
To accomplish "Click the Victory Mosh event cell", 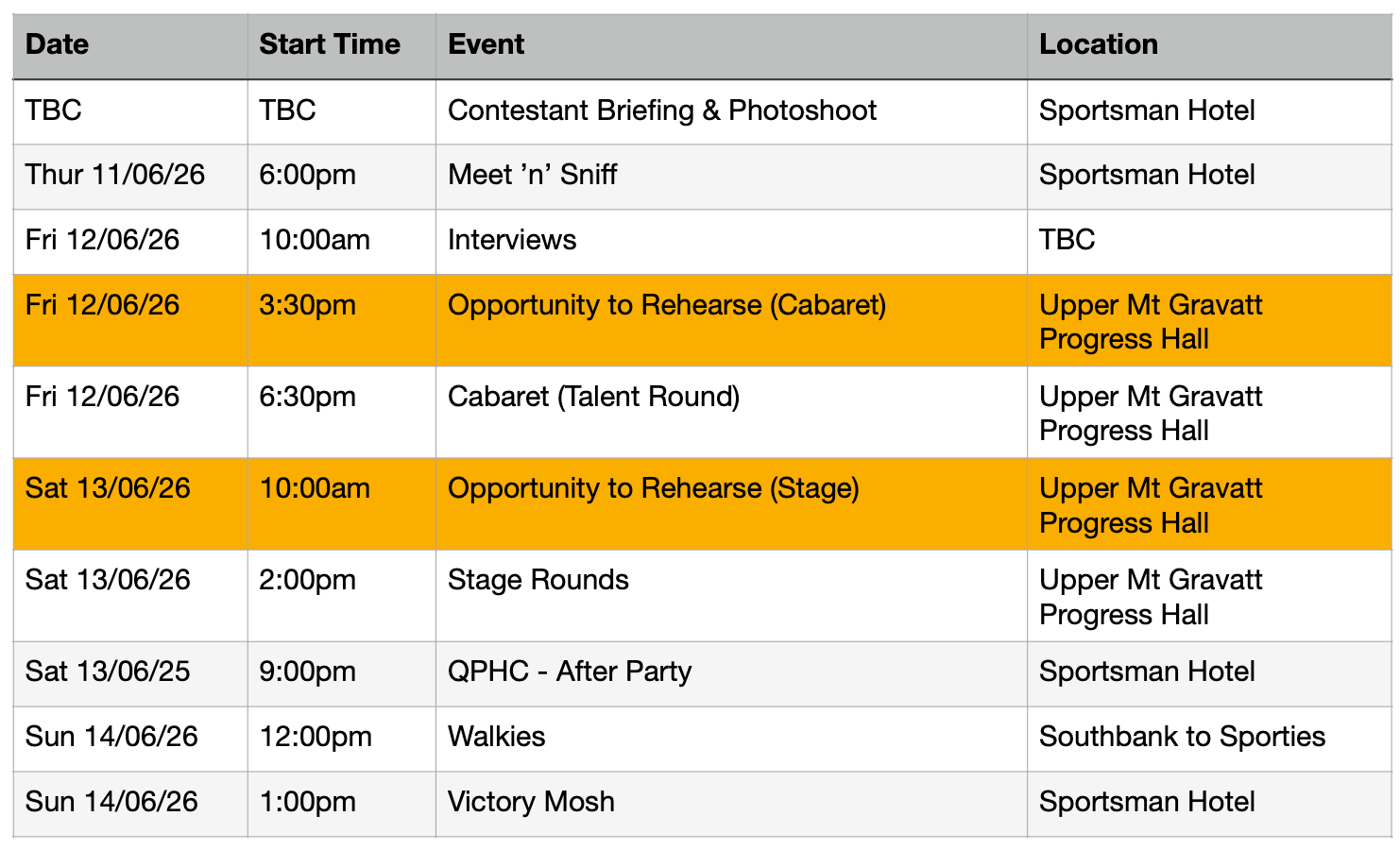I will 731,804.
